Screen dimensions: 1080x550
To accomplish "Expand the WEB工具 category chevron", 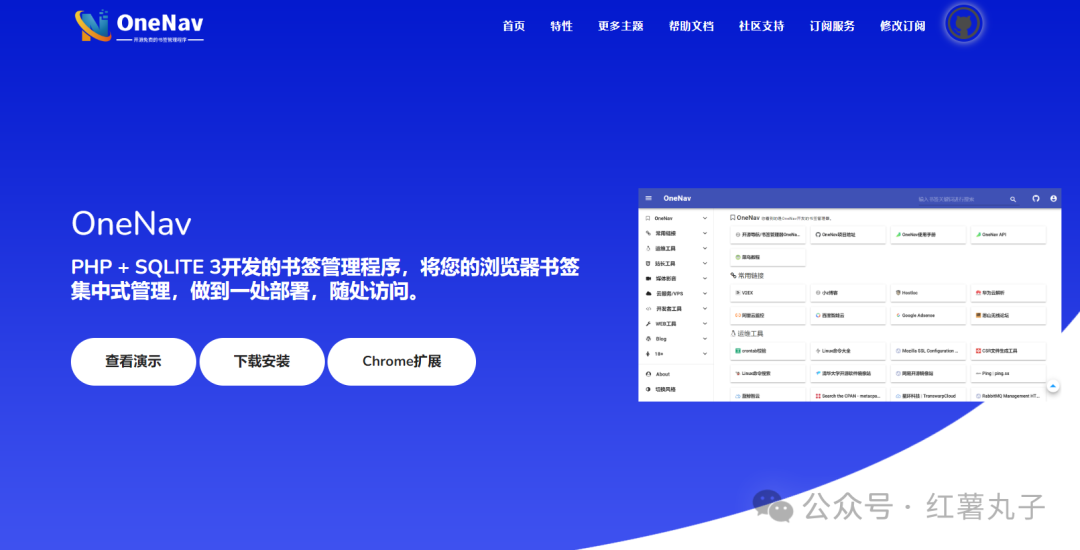I will coord(705,324).
